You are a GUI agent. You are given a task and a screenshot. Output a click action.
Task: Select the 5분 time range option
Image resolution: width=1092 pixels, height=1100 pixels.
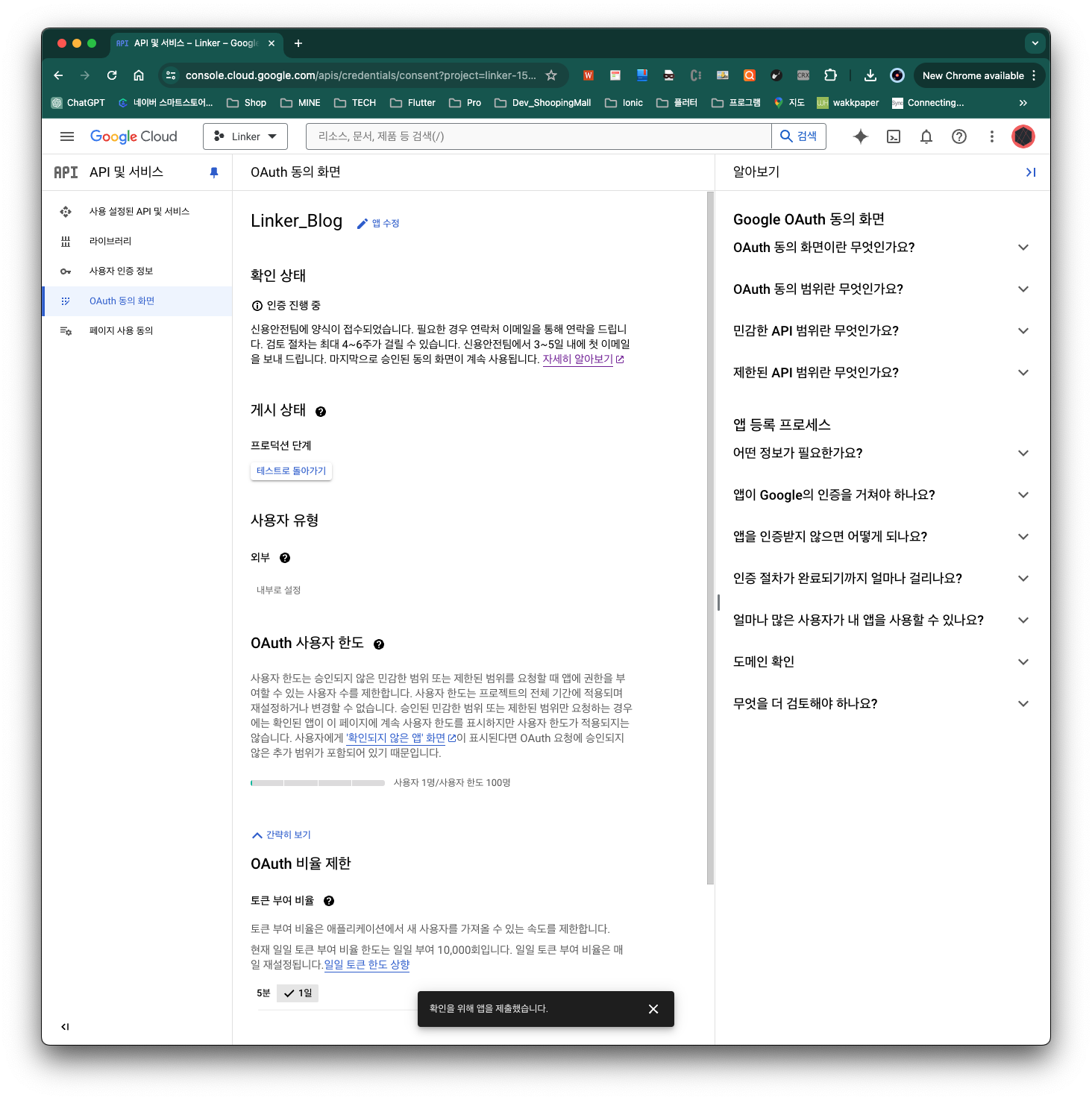[263, 993]
